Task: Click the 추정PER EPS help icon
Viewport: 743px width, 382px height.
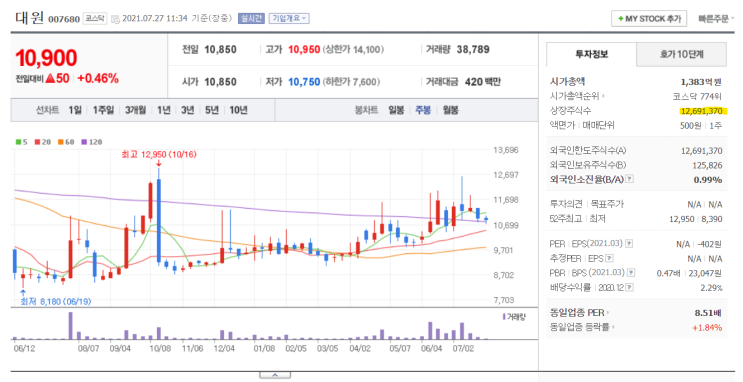Action: point(609,258)
